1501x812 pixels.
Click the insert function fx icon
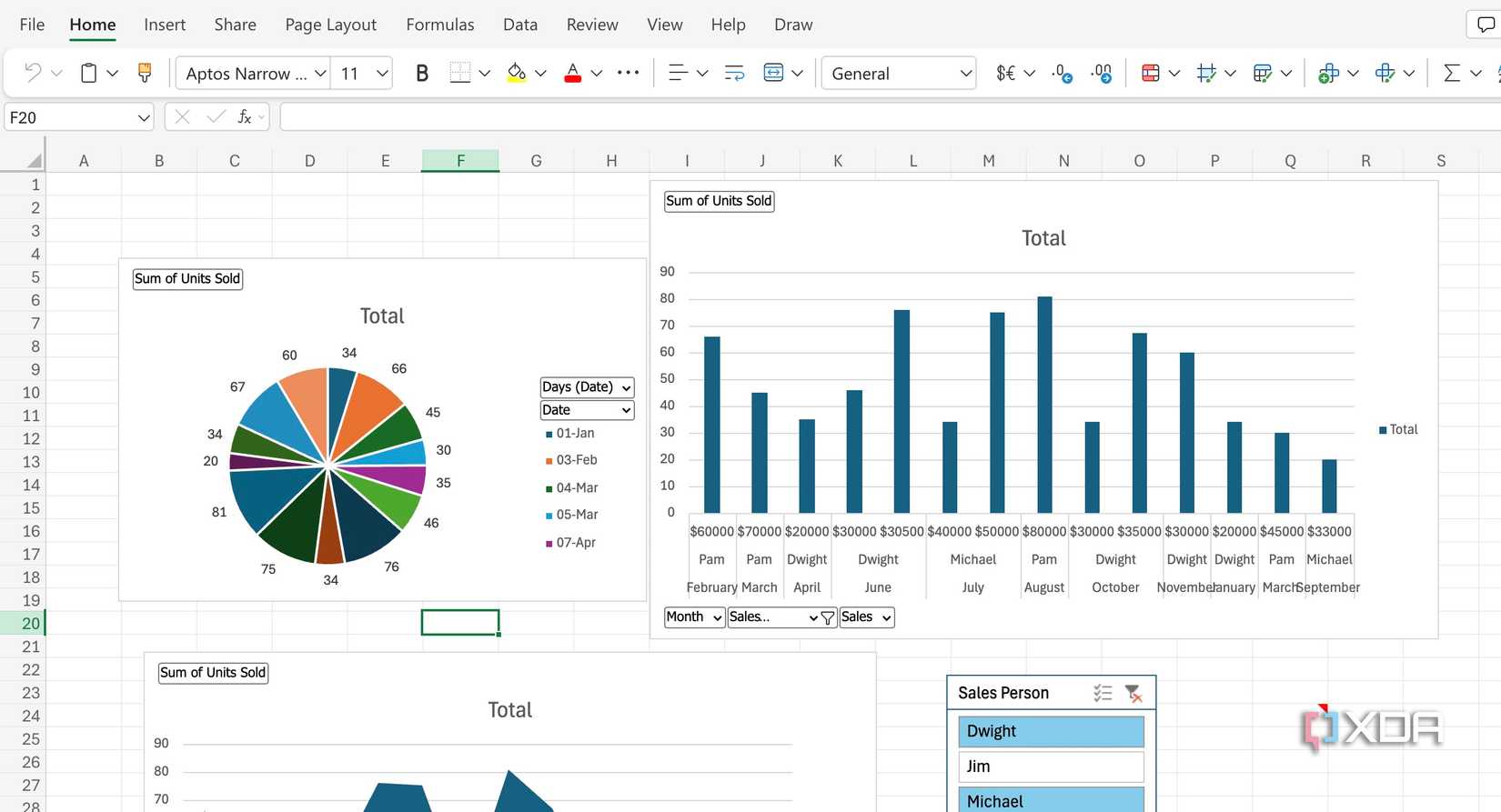[x=245, y=117]
